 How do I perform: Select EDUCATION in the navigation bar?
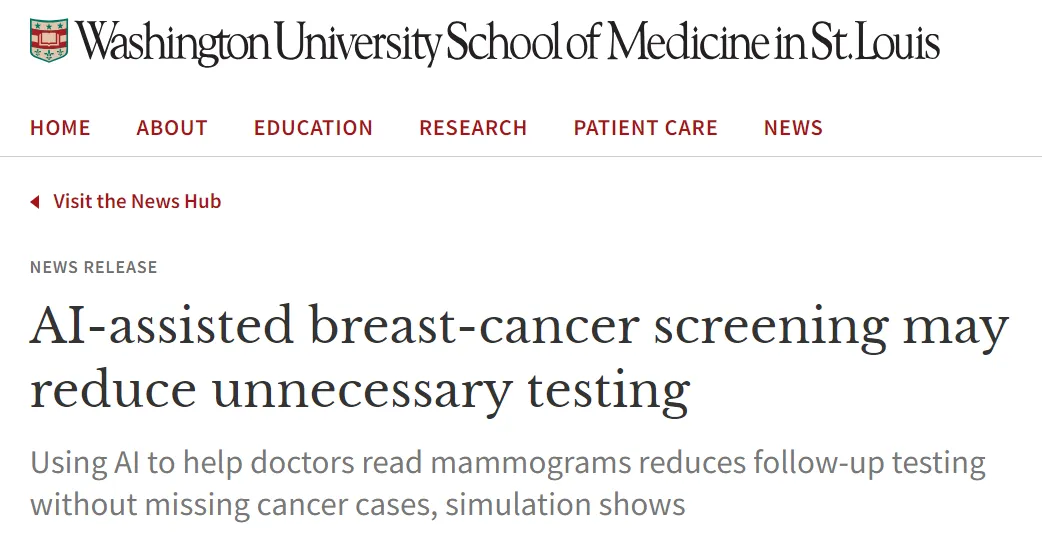pos(314,128)
